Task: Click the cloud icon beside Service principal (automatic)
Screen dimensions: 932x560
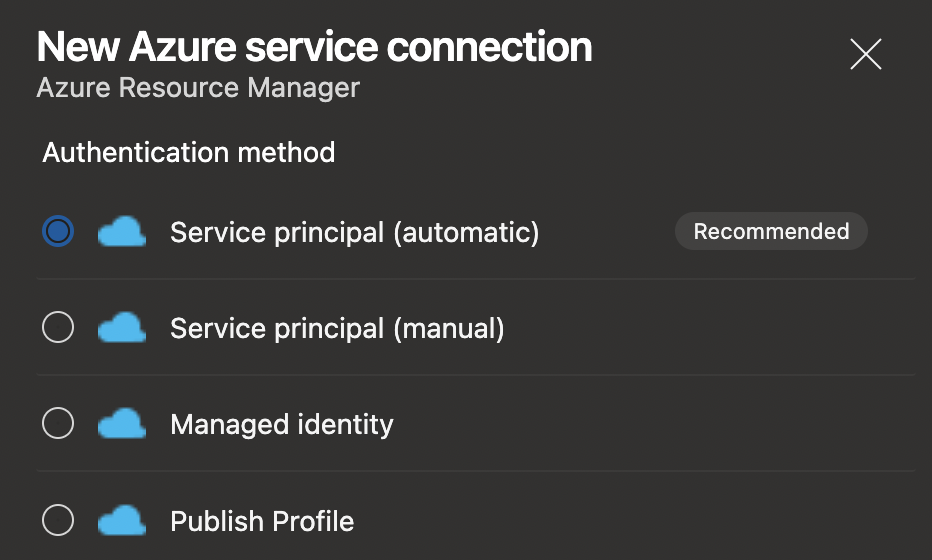Action: click(x=122, y=232)
